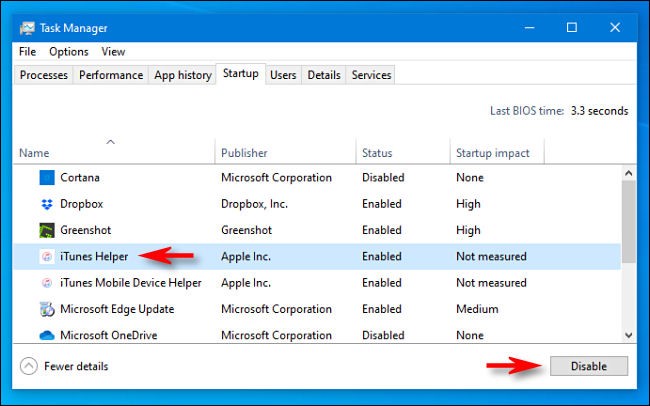Screen dimensions: 650x406
Task: Maximize the Task Manager window
Action: point(572,28)
